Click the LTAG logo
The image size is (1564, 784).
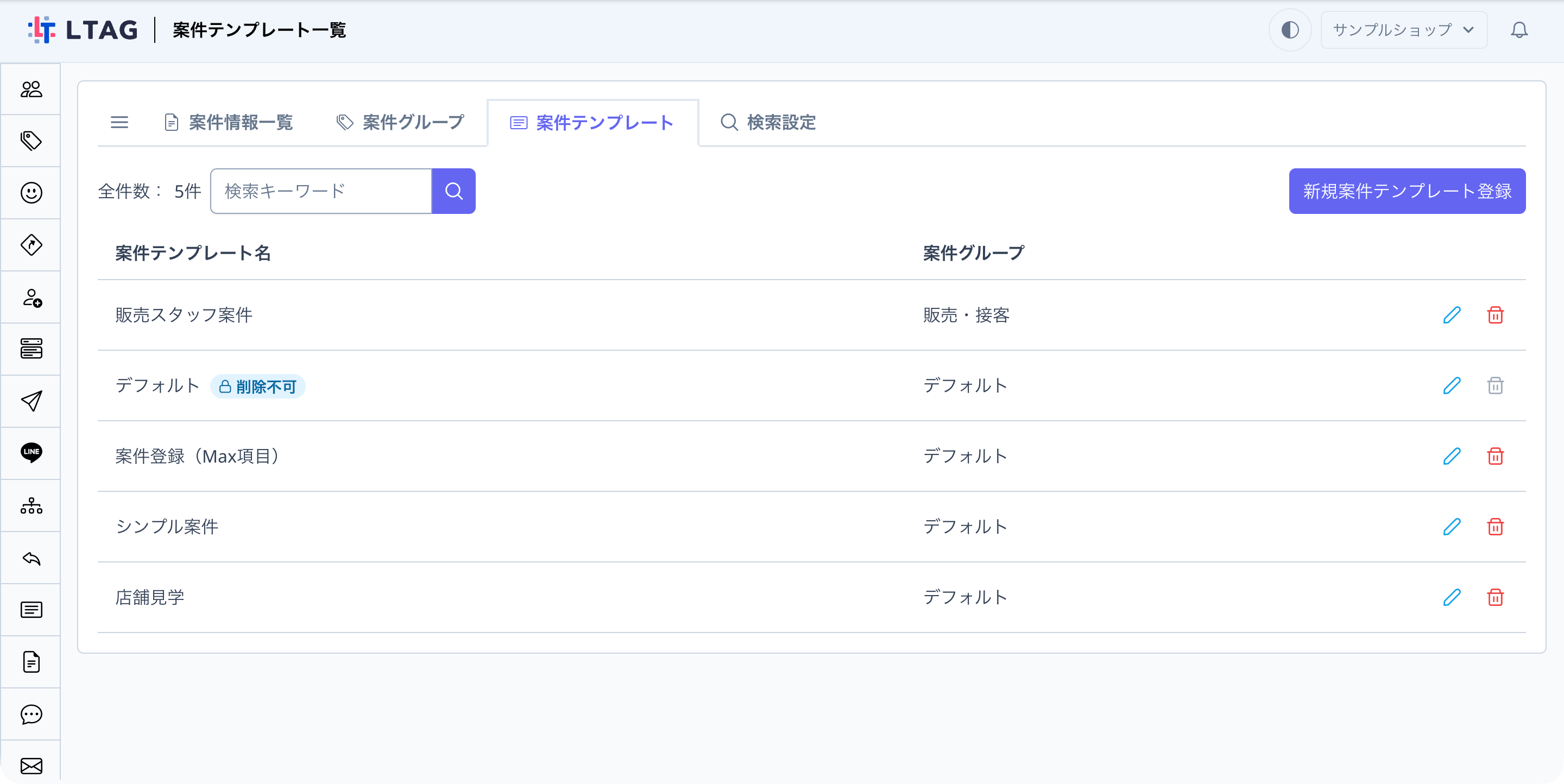[x=83, y=30]
